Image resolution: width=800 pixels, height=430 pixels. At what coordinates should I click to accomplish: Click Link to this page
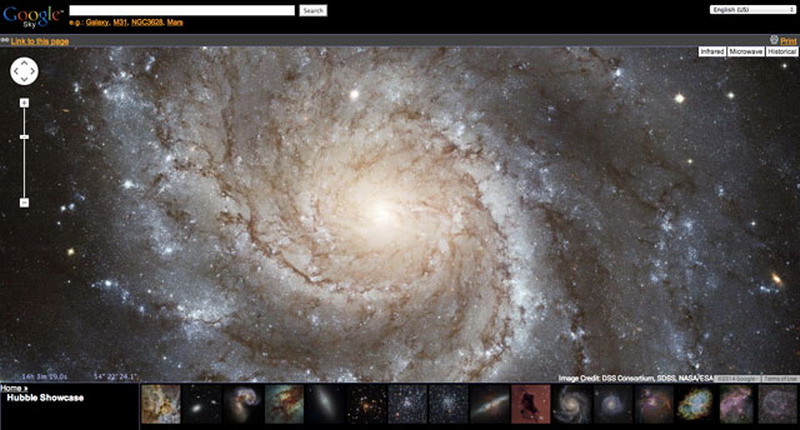(x=40, y=41)
